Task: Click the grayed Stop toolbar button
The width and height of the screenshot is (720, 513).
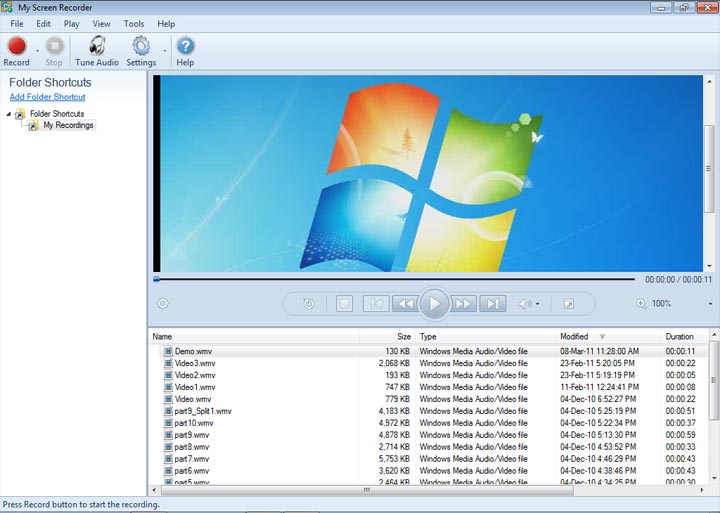Action: tap(54, 51)
